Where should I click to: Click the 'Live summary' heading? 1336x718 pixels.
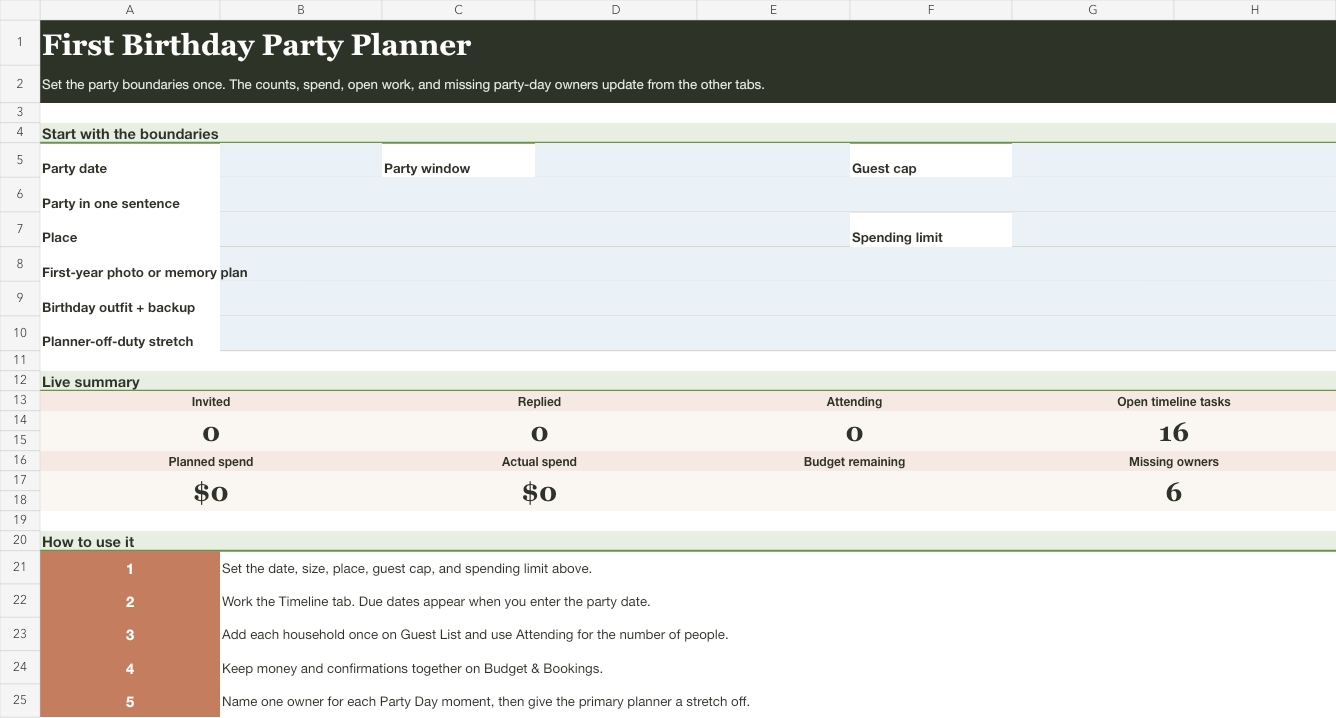[x=91, y=382]
